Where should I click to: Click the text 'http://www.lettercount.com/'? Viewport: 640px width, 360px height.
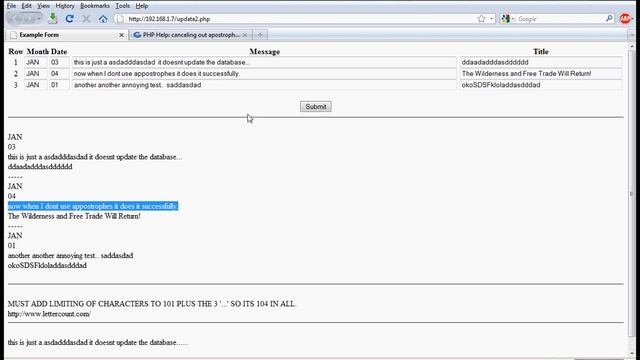[49, 314]
